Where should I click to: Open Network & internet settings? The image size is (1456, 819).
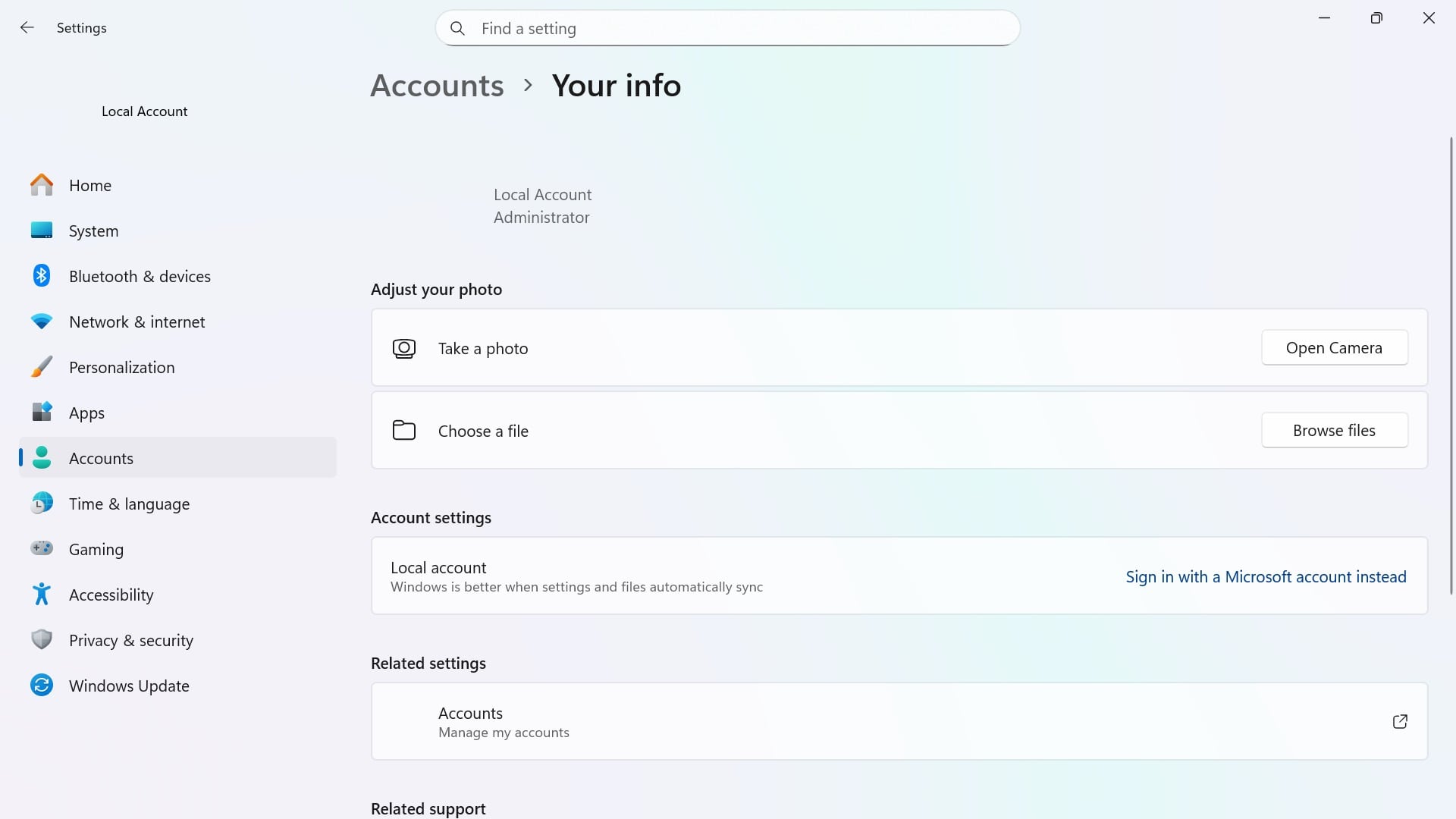pos(136,322)
